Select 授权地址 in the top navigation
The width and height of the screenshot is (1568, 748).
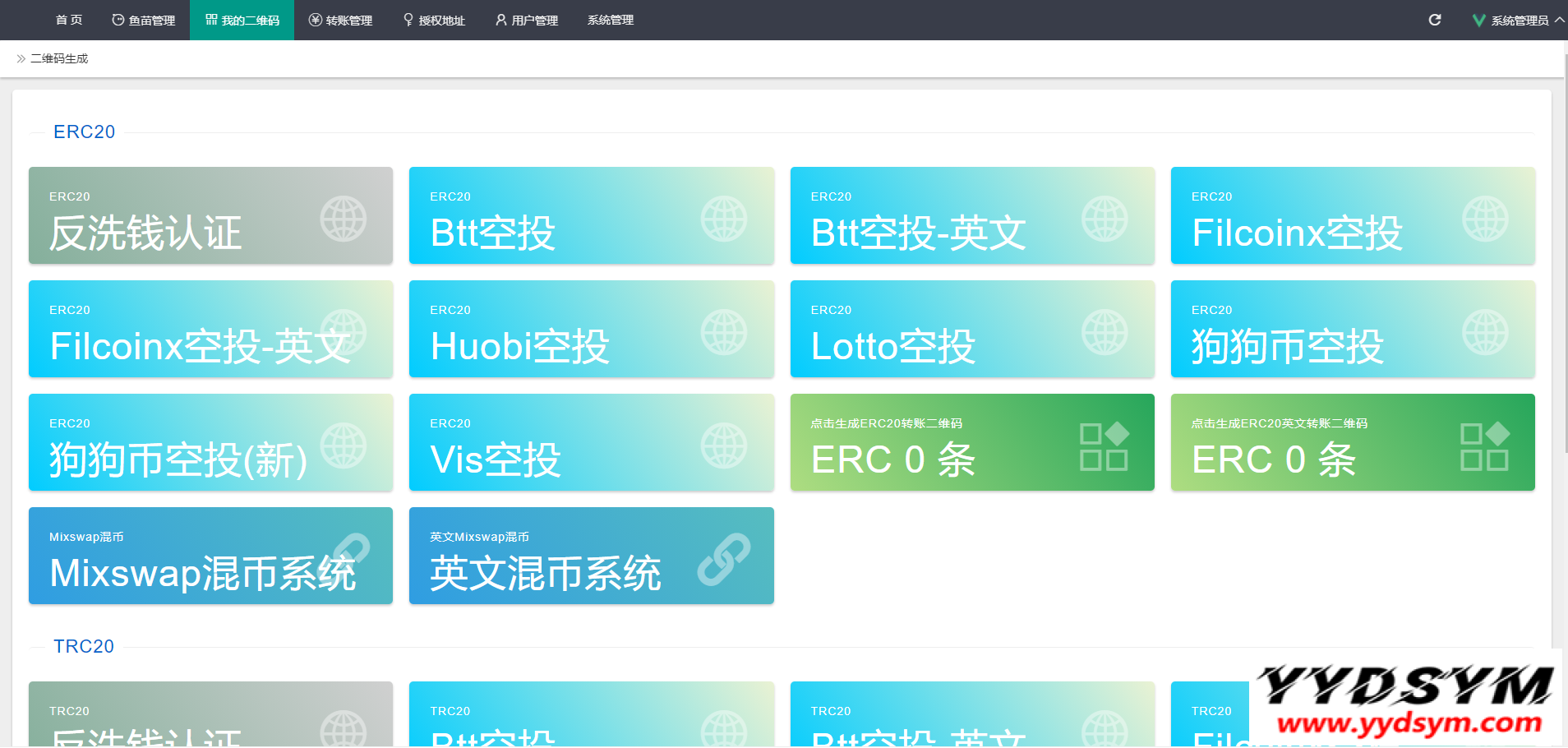pos(434,21)
